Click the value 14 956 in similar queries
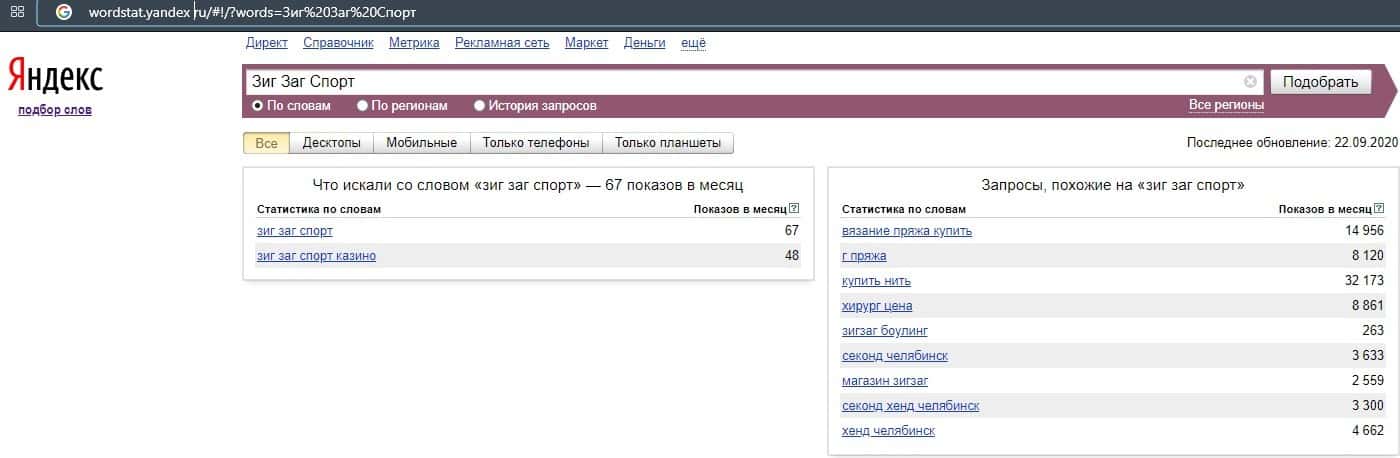Viewport: 1400px width, 458px height. (1364, 231)
